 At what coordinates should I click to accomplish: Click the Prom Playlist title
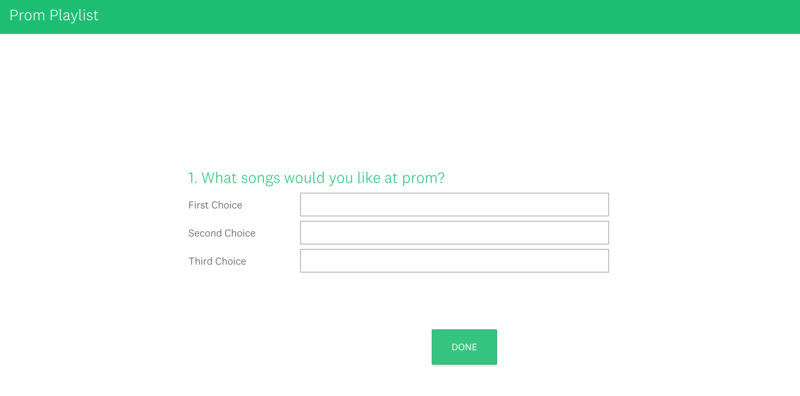[x=54, y=15]
